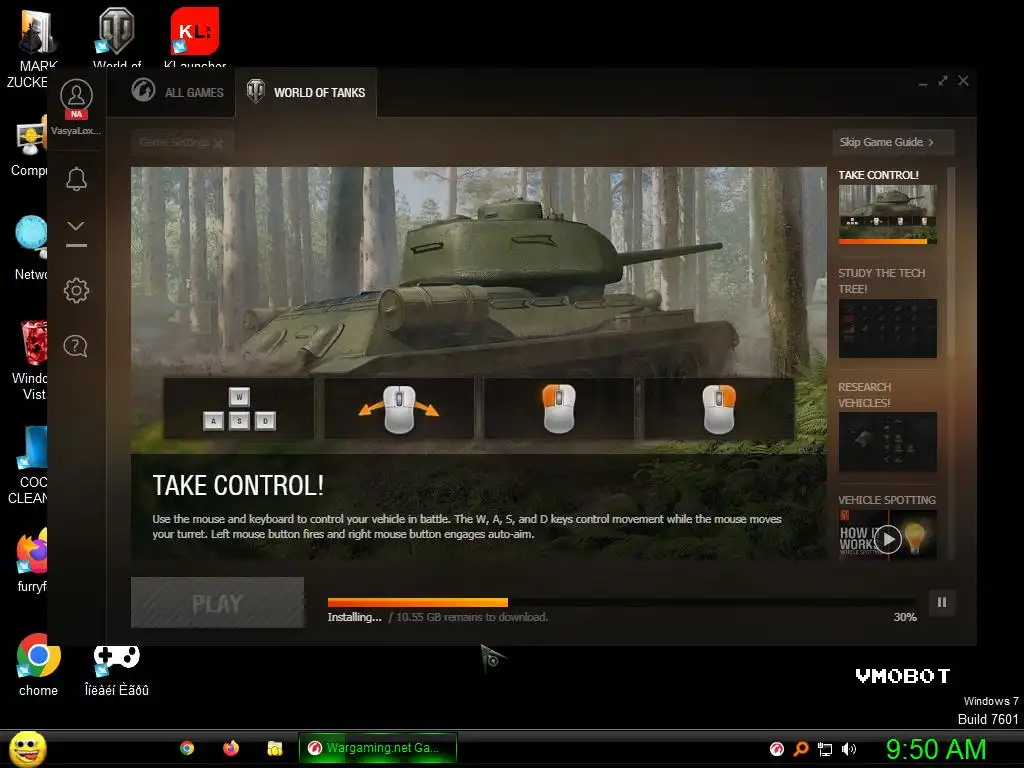Click Skip Game Guide link
This screenshot has width=1024, height=768.
tap(893, 142)
